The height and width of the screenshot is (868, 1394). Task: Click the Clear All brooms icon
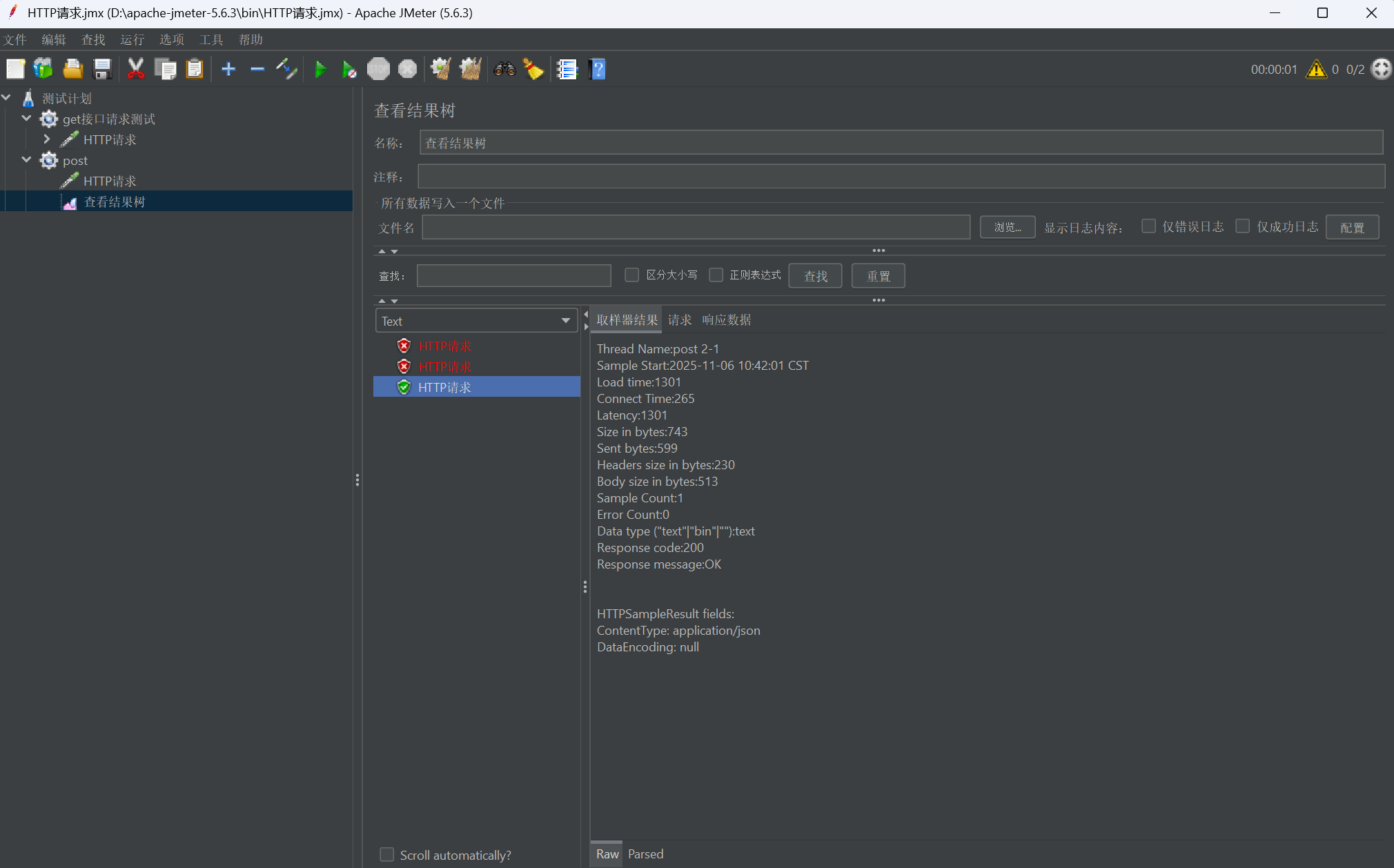tap(471, 69)
